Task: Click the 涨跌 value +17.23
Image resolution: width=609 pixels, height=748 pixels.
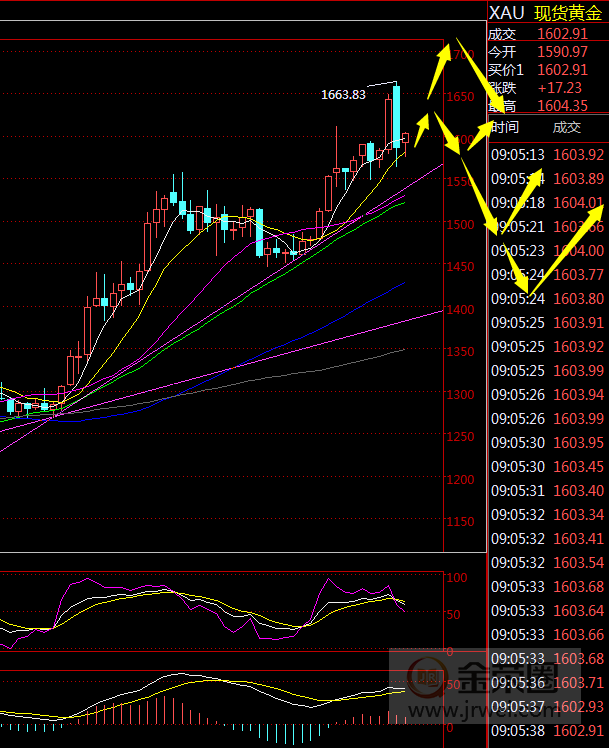Action: (x=559, y=87)
